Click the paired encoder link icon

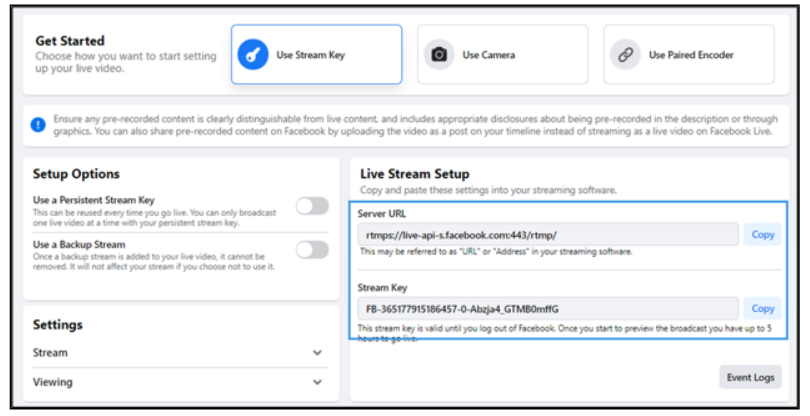click(x=626, y=54)
